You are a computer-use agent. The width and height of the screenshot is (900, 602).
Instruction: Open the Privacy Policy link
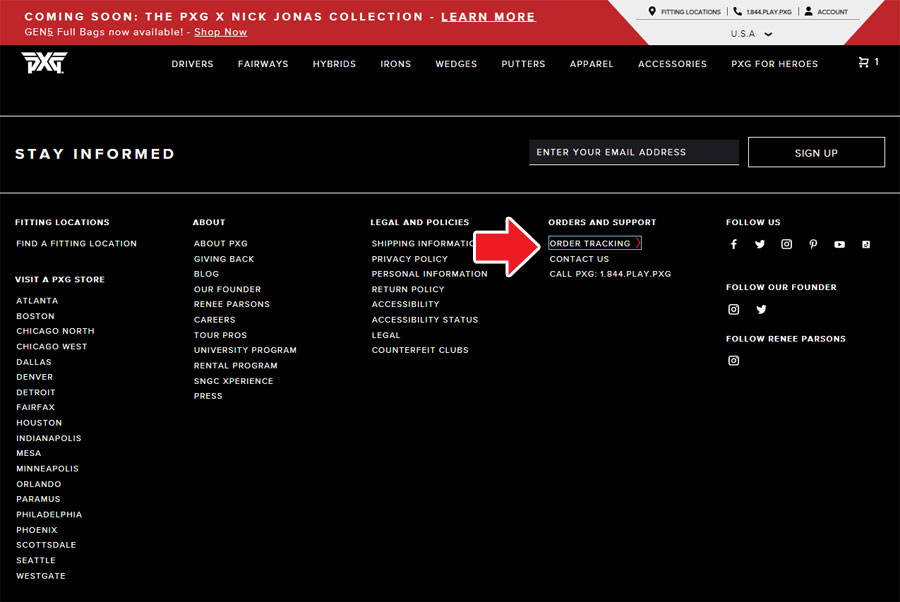click(409, 259)
